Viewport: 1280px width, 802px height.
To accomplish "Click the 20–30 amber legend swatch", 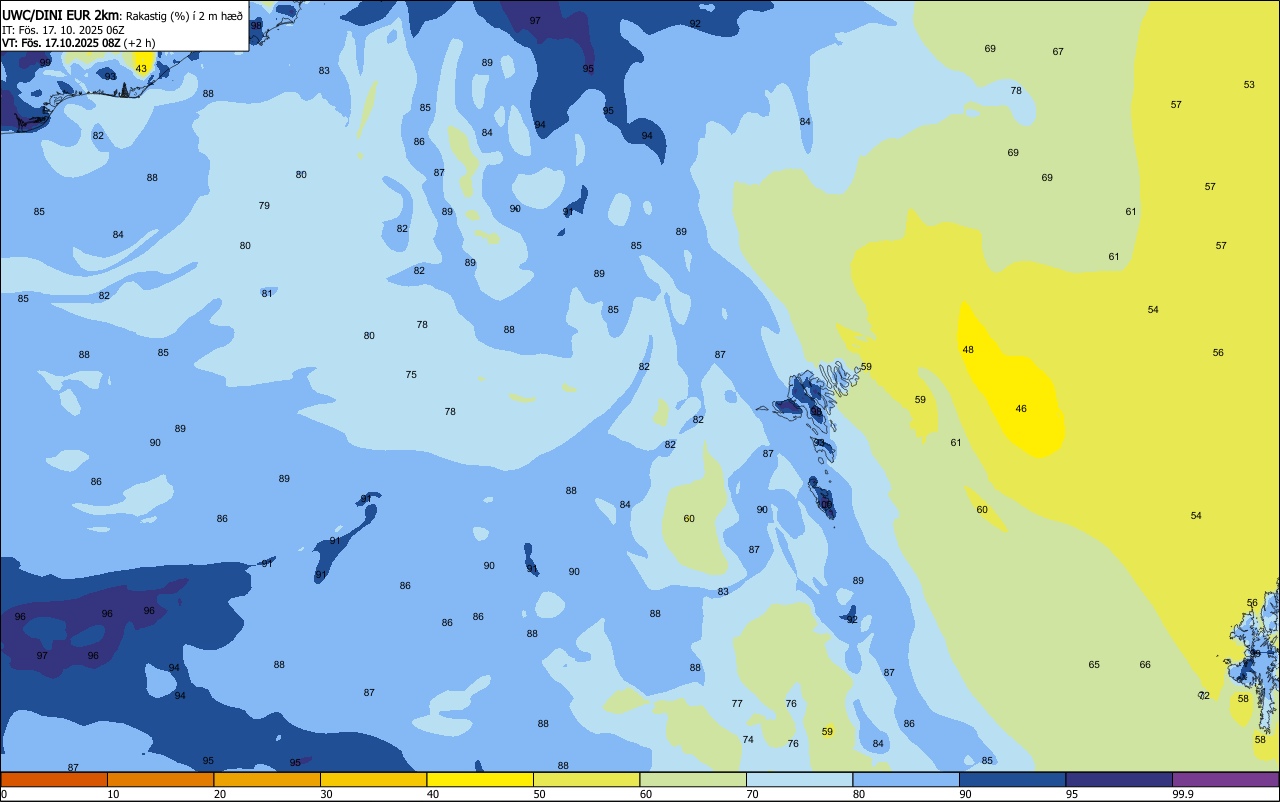I will pos(267,779).
